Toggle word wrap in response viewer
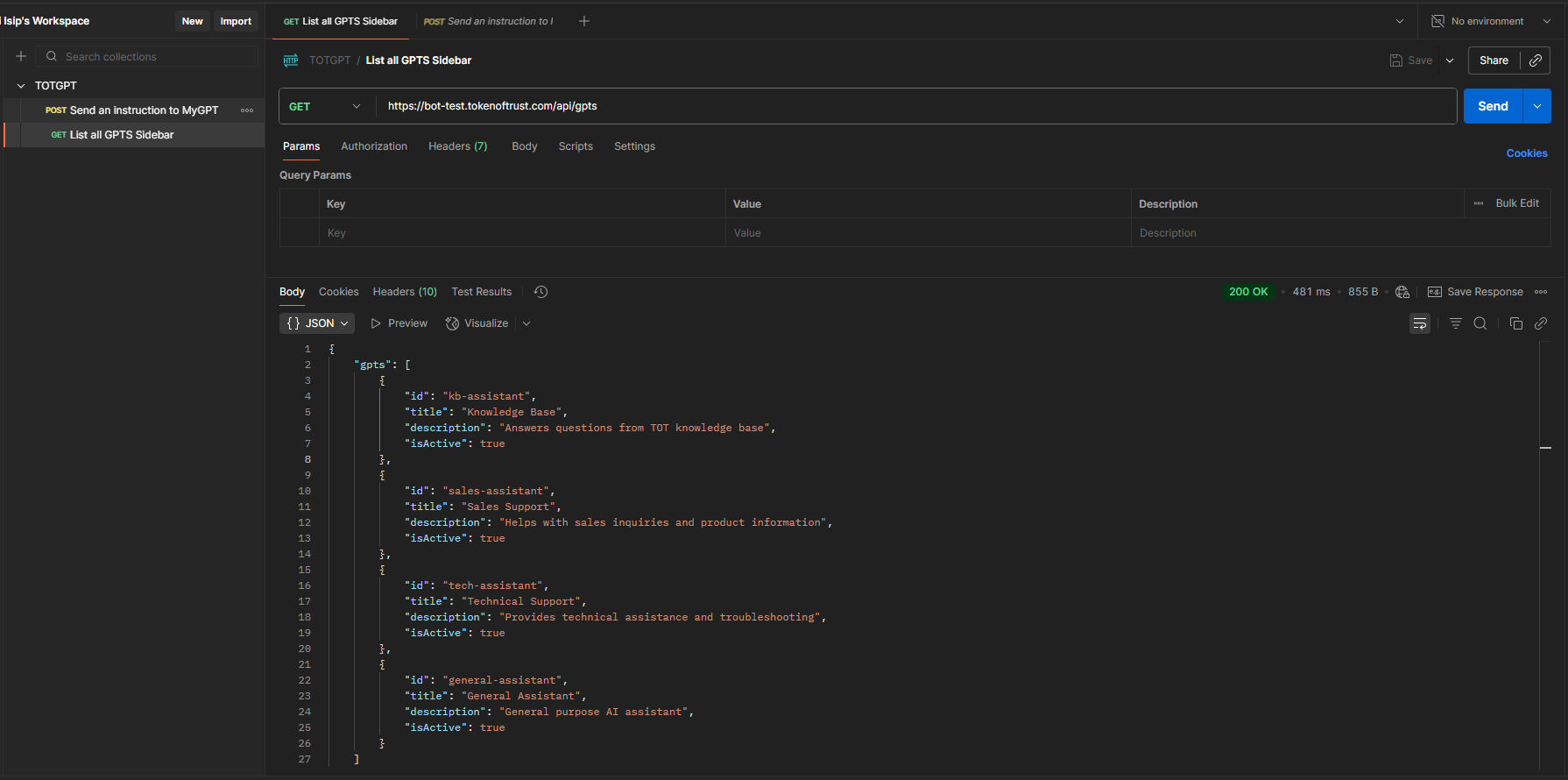 pyautogui.click(x=1419, y=323)
